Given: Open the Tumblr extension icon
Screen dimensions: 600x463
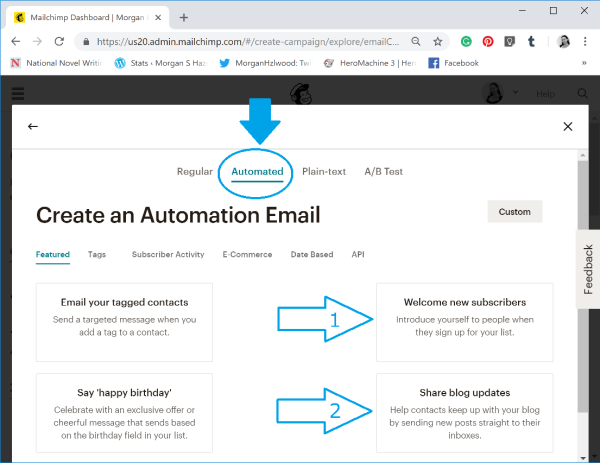Looking at the screenshot, I should [531, 41].
